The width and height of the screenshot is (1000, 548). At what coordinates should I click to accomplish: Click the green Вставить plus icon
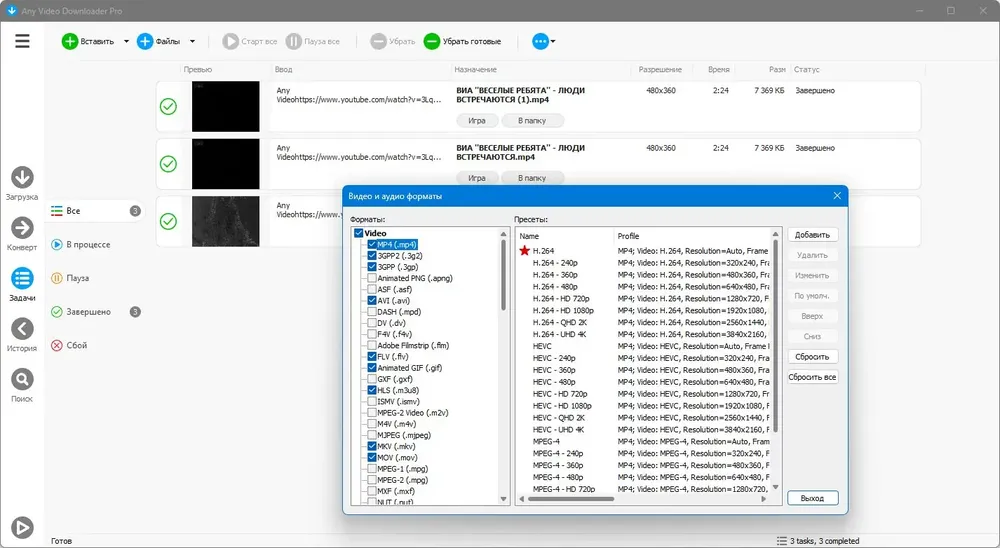coord(70,41)
